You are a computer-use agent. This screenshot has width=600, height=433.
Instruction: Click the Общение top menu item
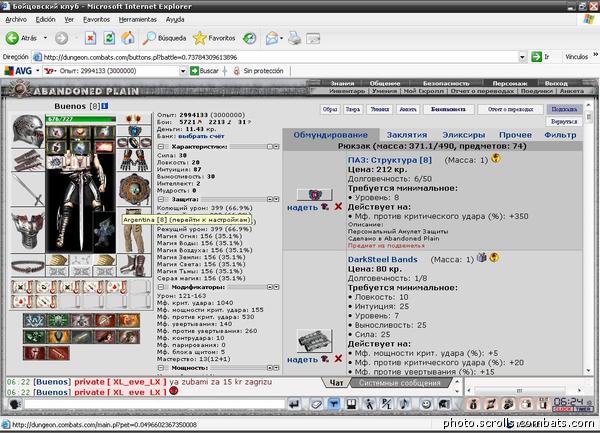(385, 83)
